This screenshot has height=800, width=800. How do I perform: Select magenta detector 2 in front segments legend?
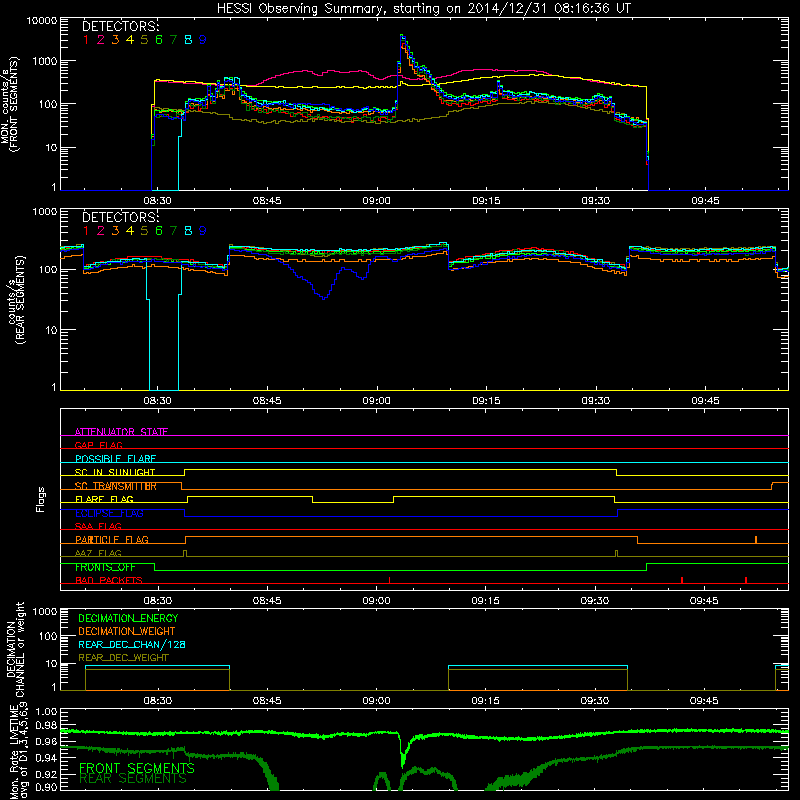point(101,40)
